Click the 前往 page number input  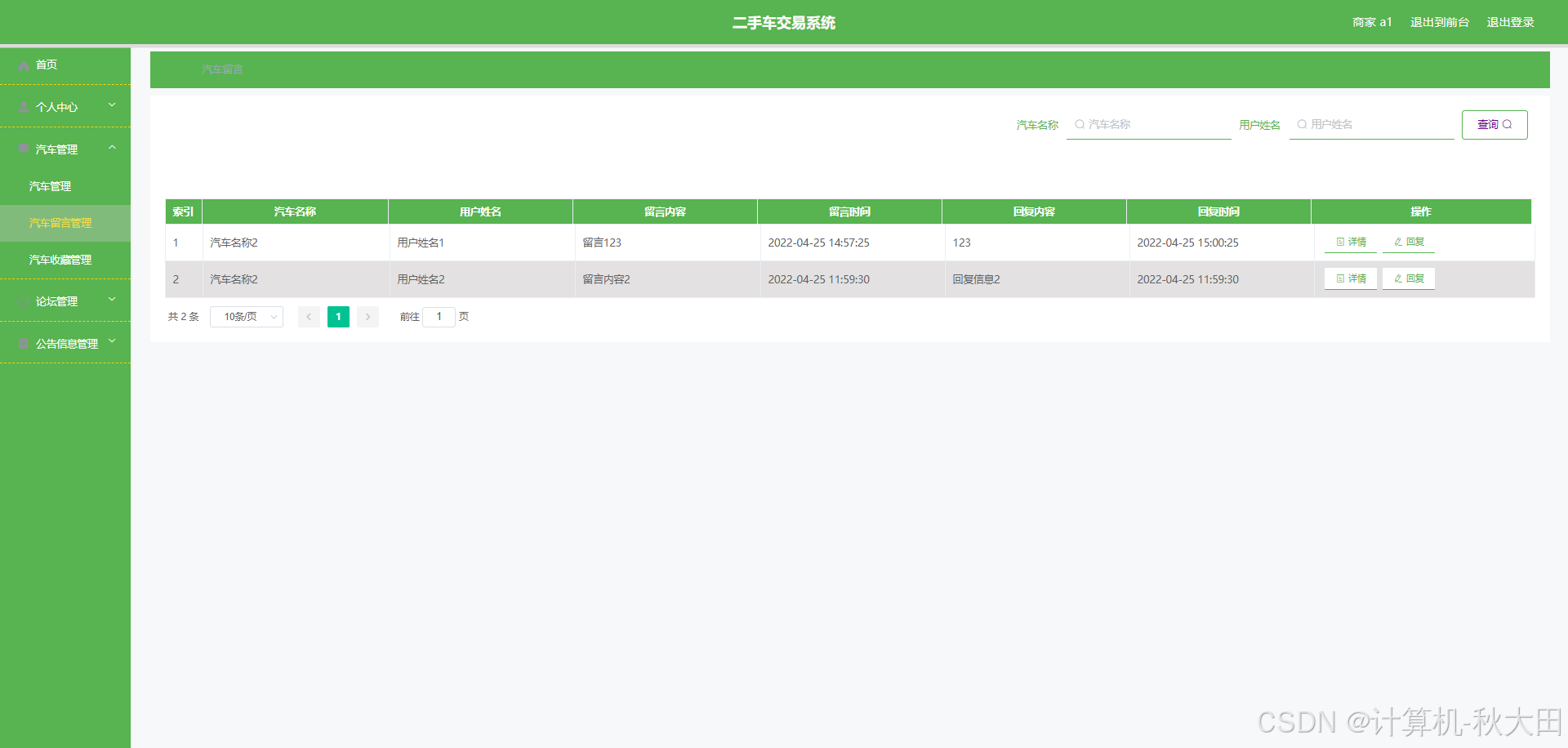(x=439, y=317)
